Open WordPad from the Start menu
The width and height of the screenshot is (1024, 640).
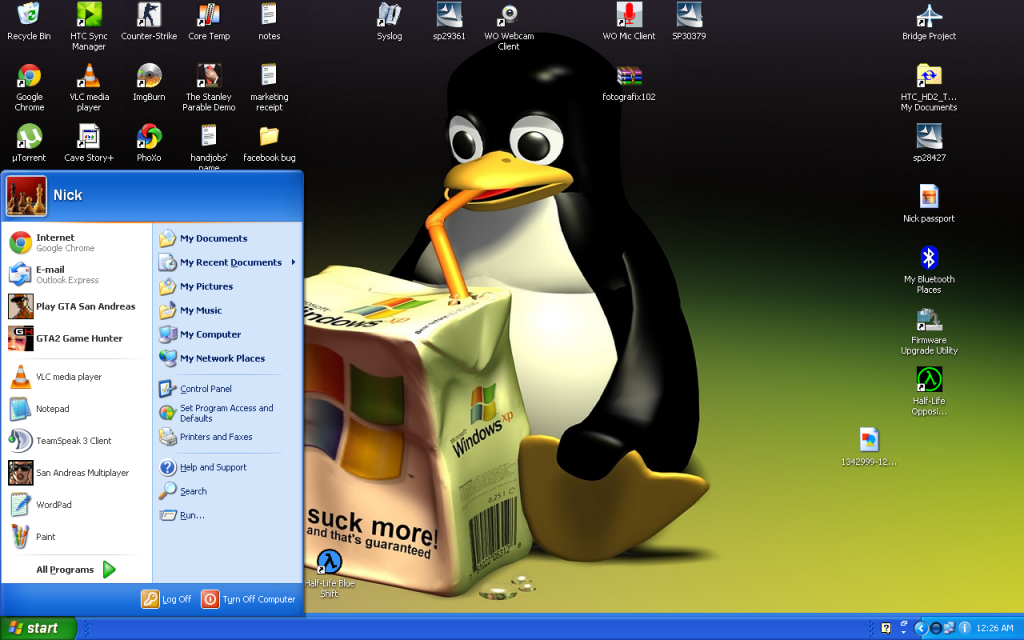(76, 505)
